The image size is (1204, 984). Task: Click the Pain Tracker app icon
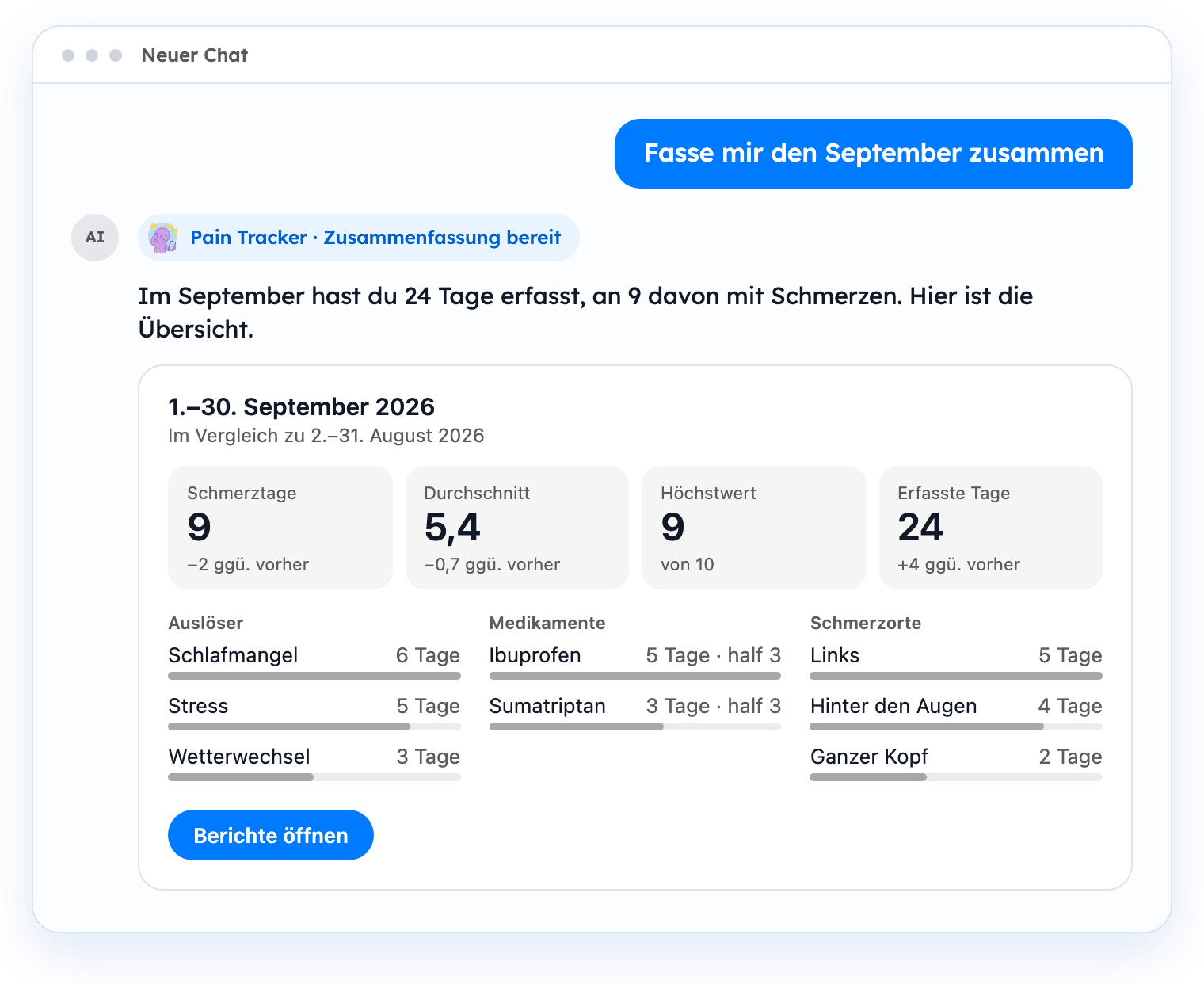tap(164, 238)
